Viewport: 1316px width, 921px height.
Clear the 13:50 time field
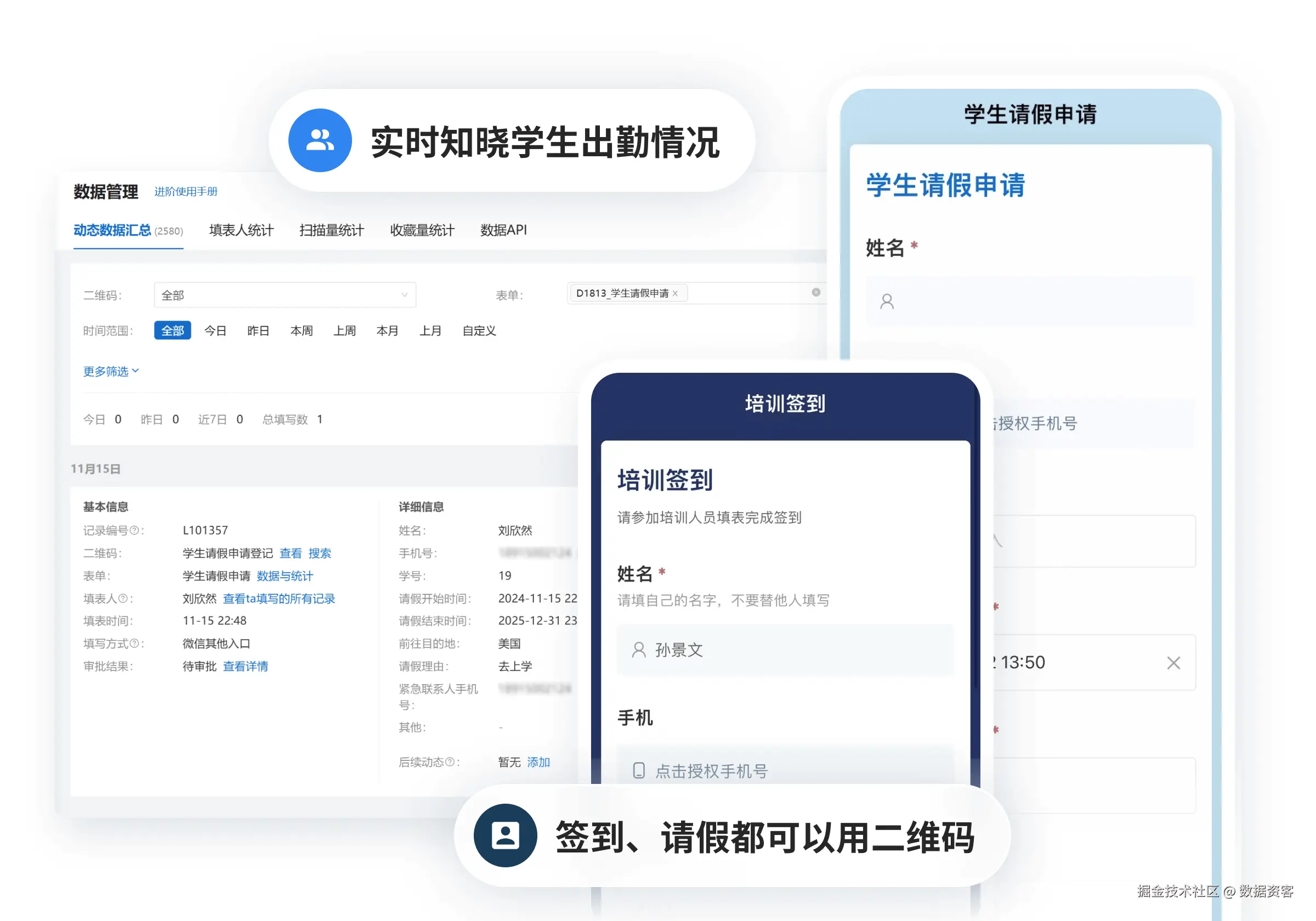tap(1173, 663)
